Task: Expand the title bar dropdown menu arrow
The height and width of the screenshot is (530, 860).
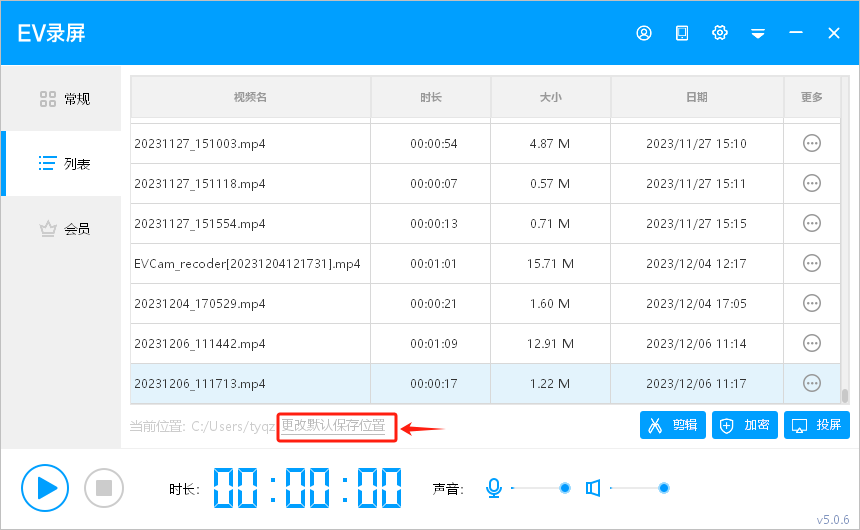Action: 758,34
